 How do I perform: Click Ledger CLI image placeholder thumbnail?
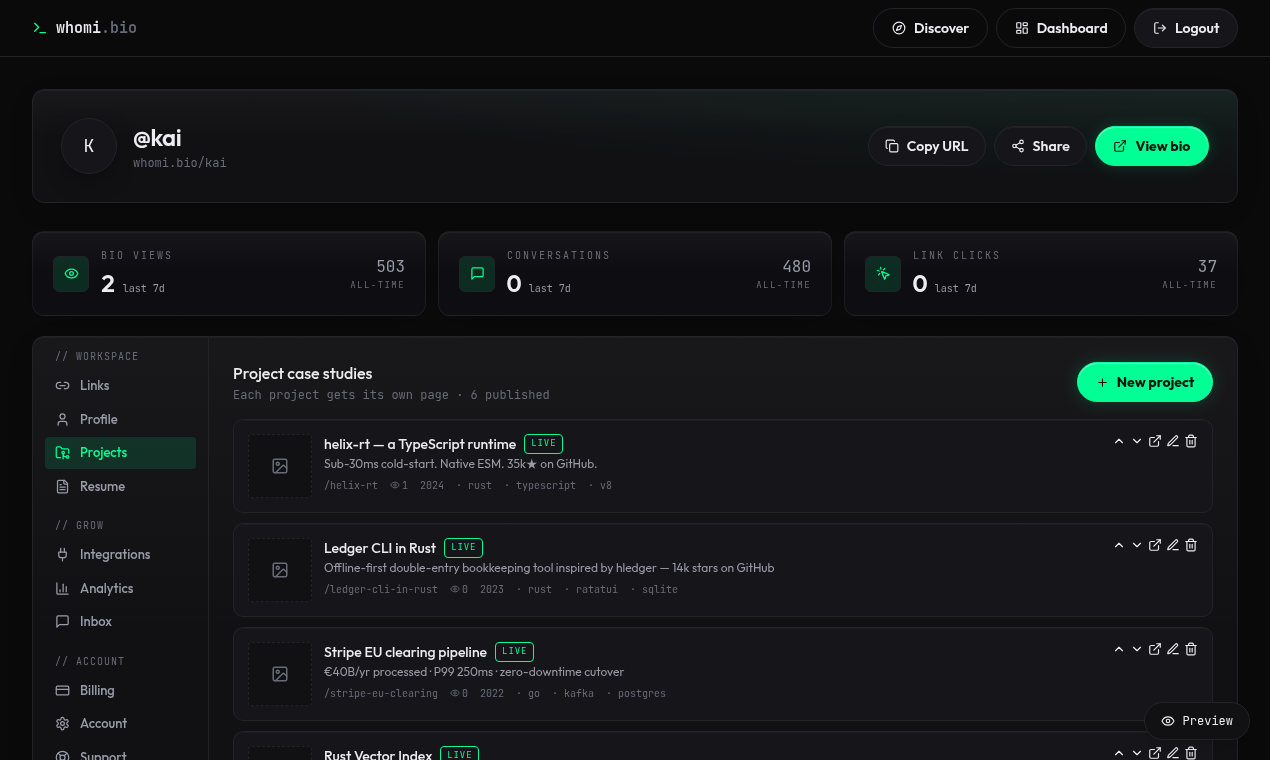pyautogui.click(x=280, y=570)
